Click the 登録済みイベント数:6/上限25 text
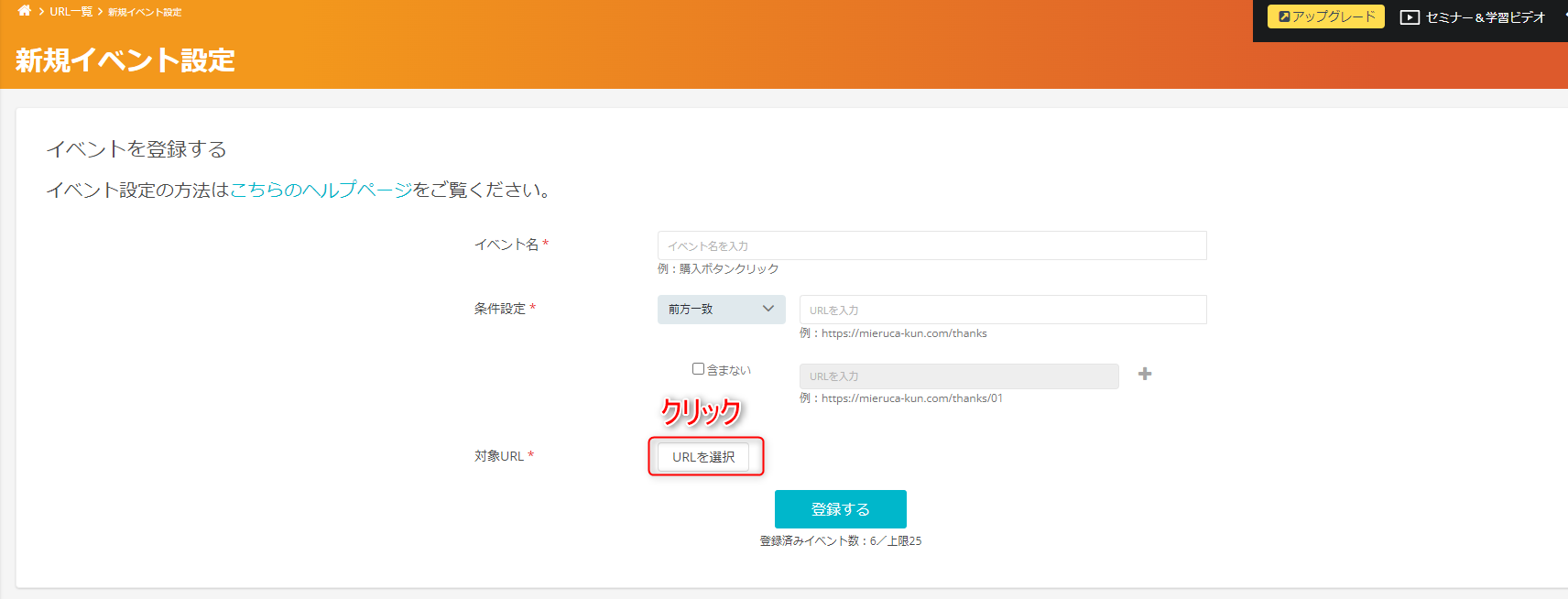Viewport: 1568px width, 599px height. [841, 541]
